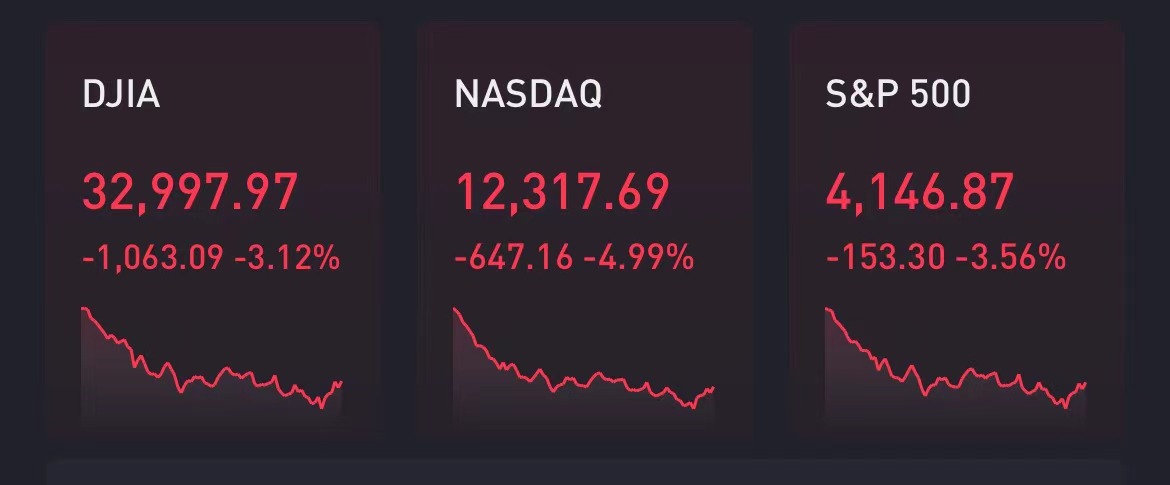Click the DJIA title label

pos(121,95)
